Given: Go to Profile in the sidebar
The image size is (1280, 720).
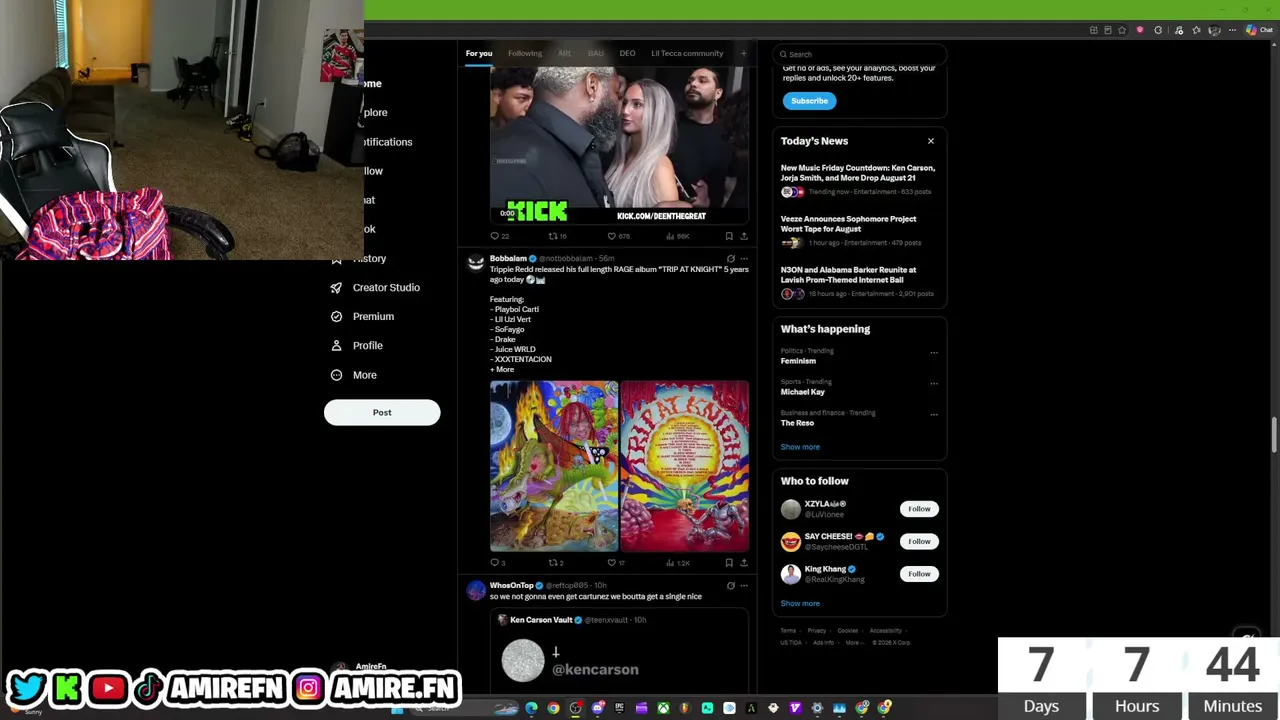Looking at the screenshot, I should click(358, 346).
